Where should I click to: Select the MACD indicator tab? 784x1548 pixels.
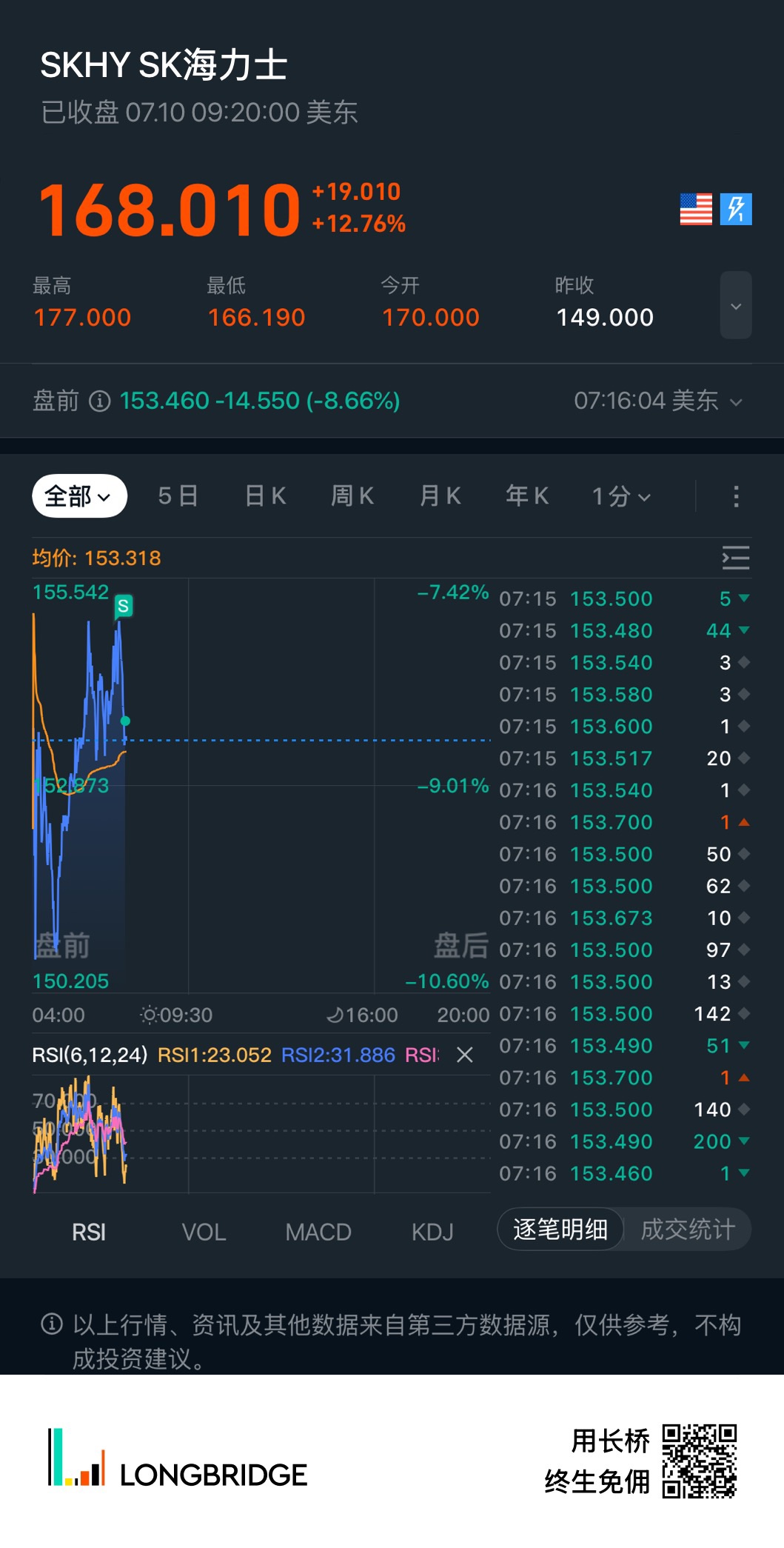(318, 1232)
